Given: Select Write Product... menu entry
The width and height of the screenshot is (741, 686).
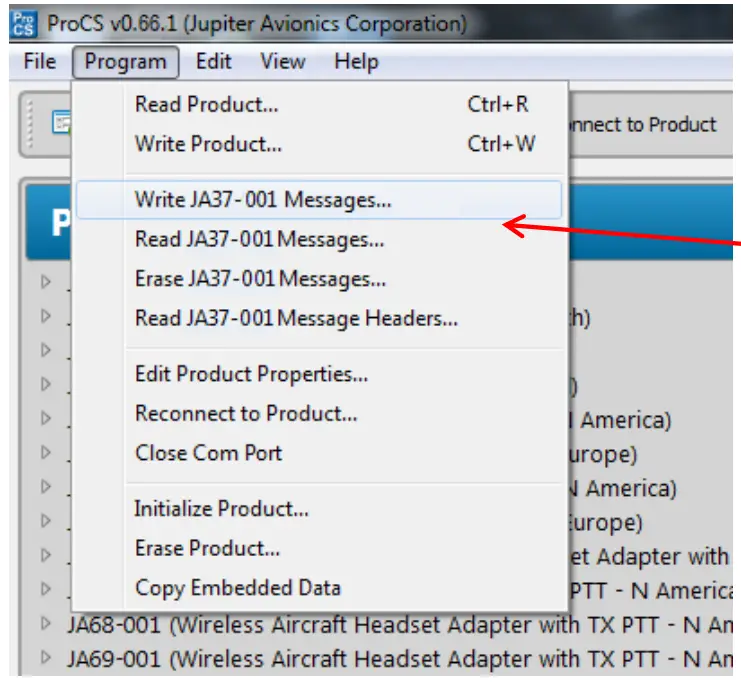Looking at the screenshot, I should tap(319, 144).
